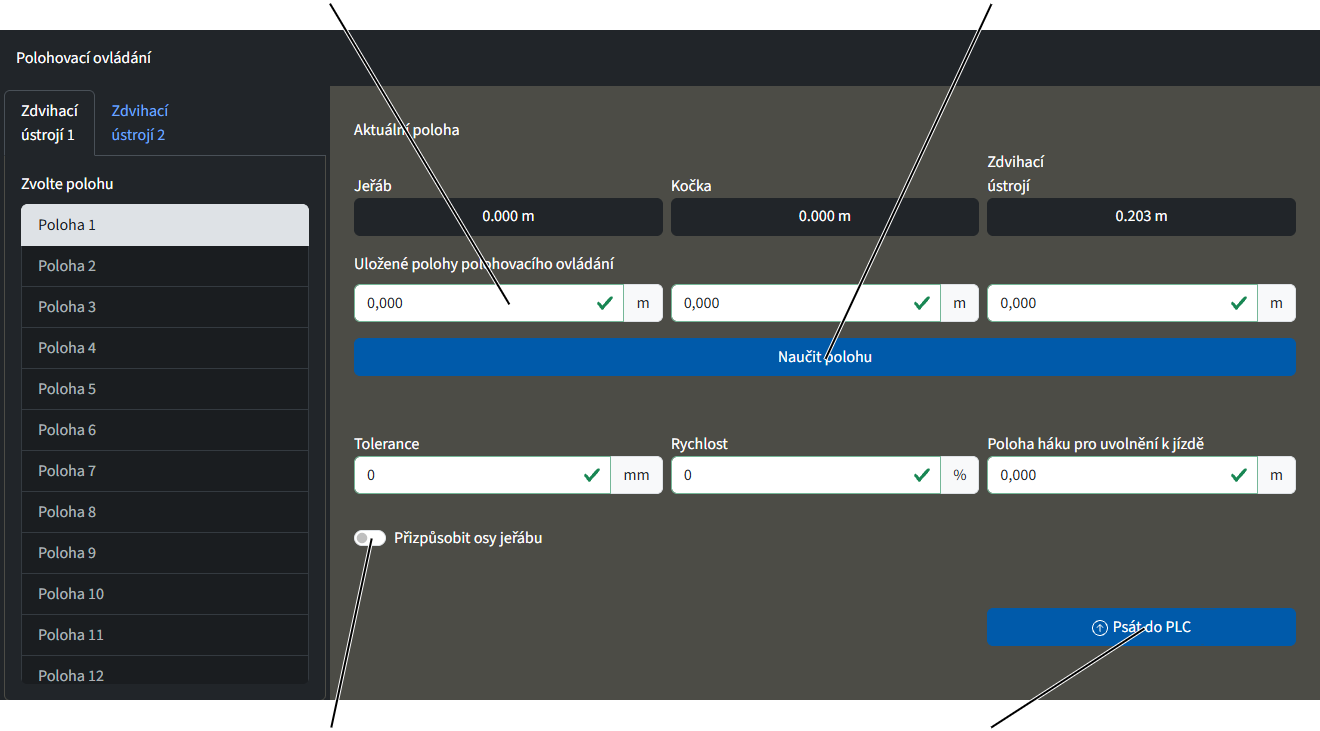The width and height of the screenshot is (1320, 731).
Task: Click the Zdvihací ústrojí value 0.203 m
Action: (1141, 216)
